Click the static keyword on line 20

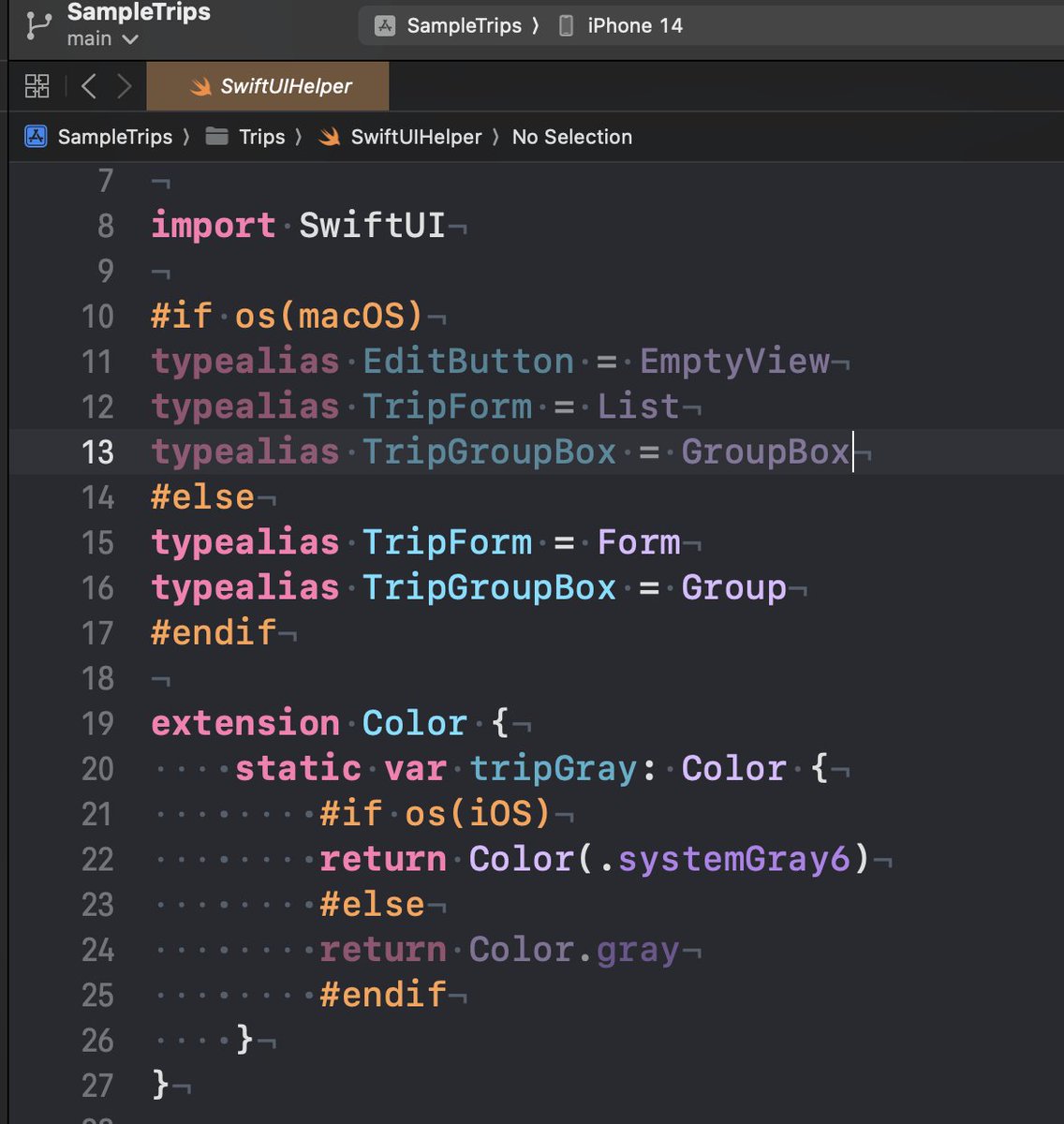point(298,769)
